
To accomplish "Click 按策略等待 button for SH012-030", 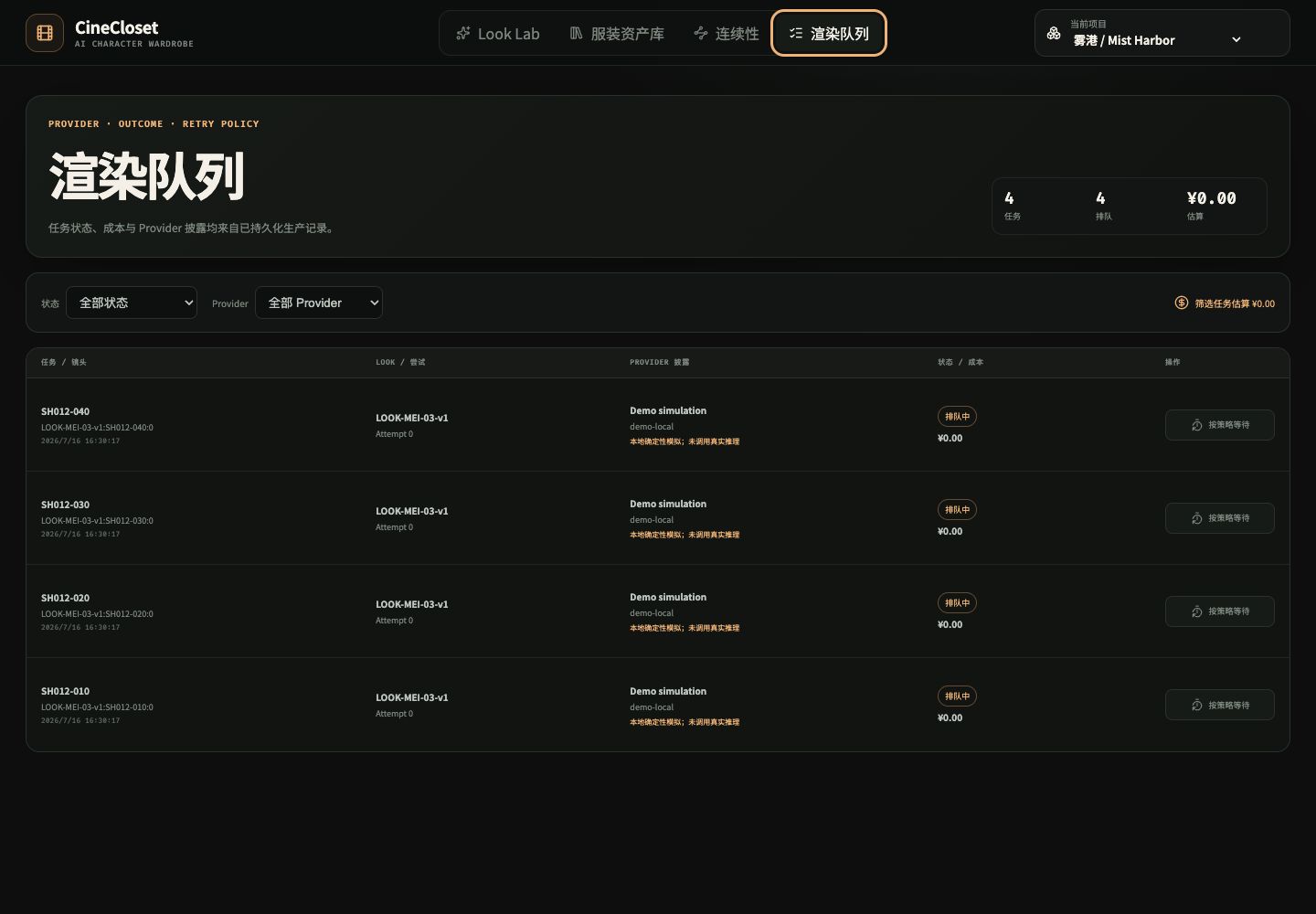I will pos(1219,518).
